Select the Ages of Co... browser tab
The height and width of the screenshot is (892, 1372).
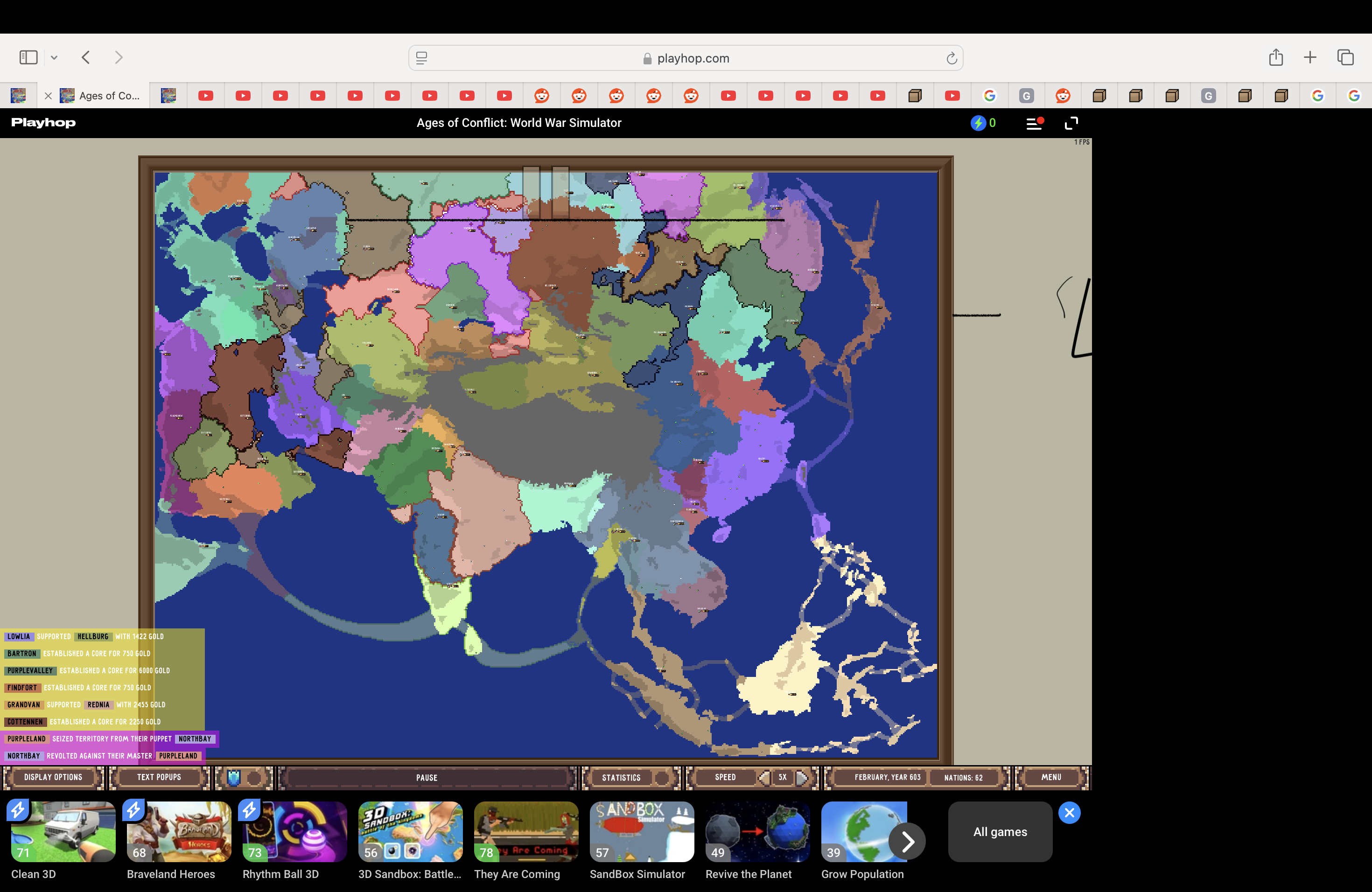tap(94, 96)
